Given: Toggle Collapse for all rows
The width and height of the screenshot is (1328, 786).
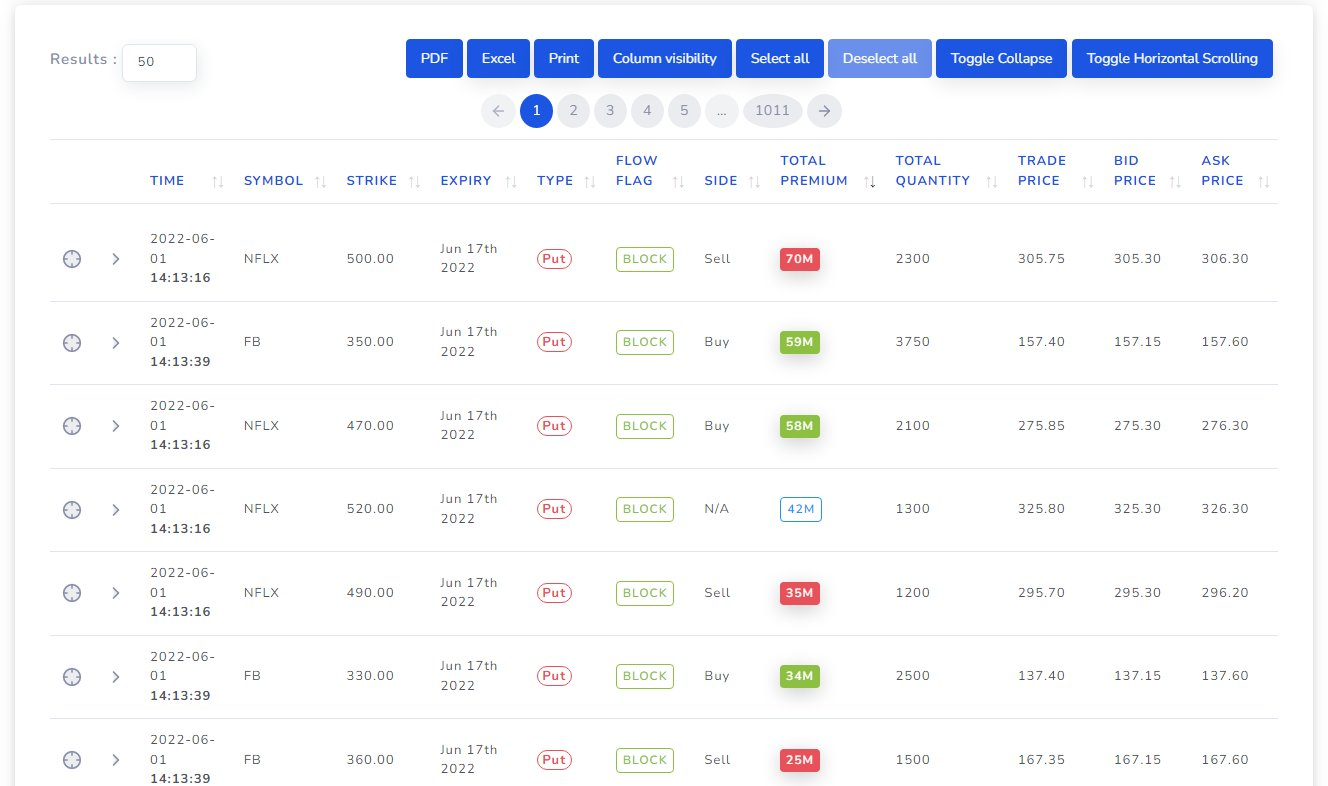Looking at the screenshot, I should (1002, 58).
